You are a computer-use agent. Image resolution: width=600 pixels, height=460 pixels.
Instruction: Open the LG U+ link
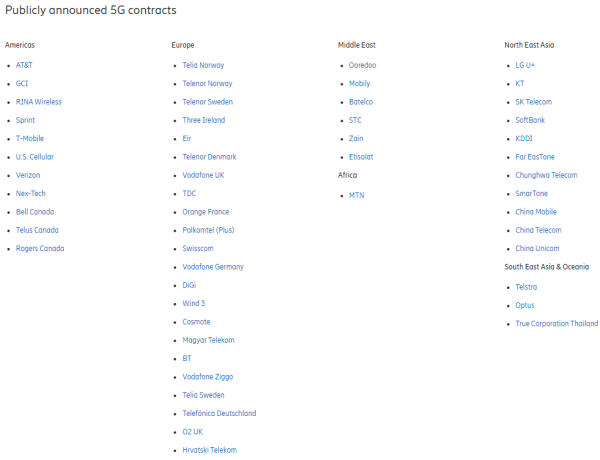tap(526, 65)
